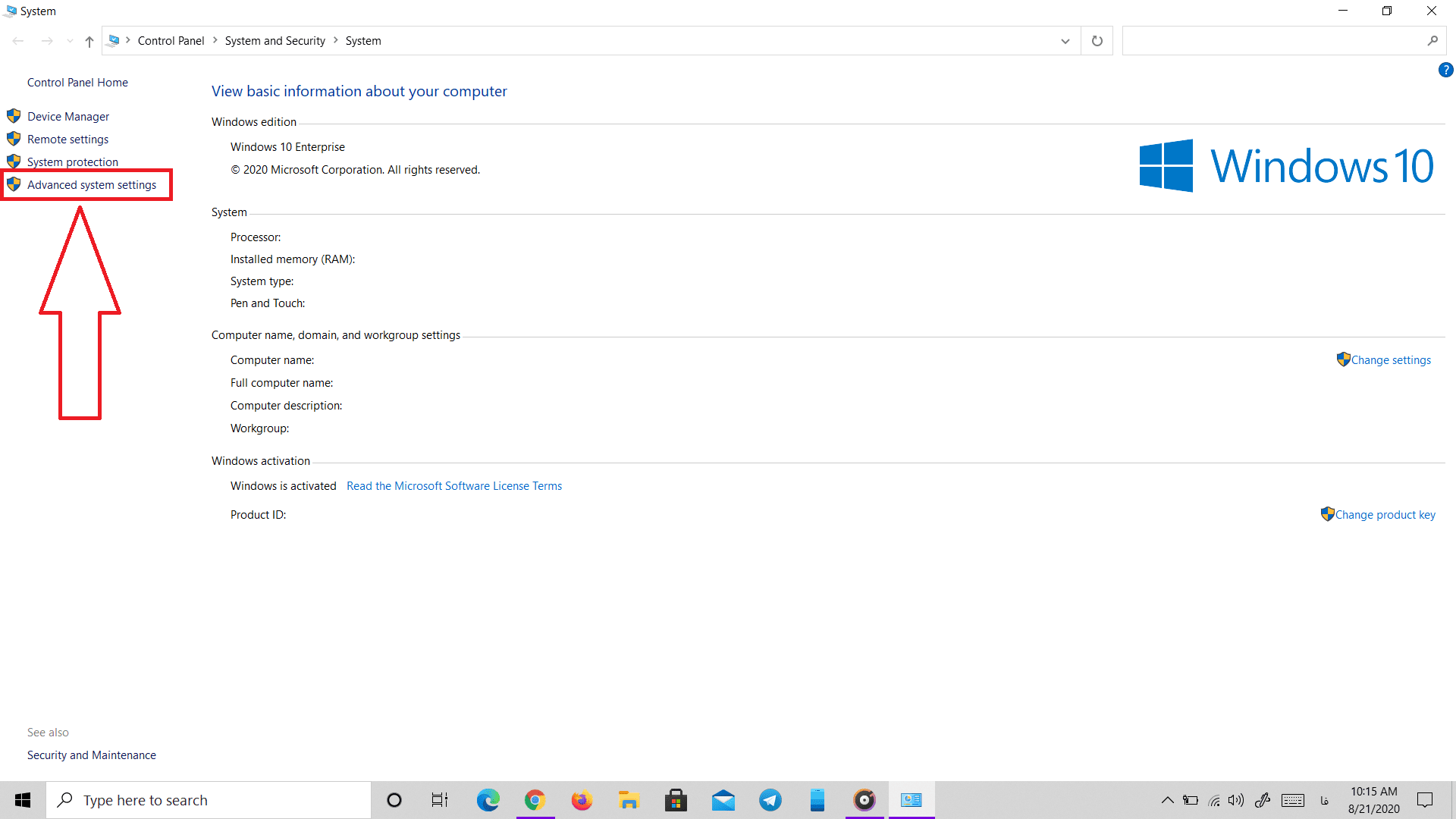Open touch keyboard tray icon

click(1293, 800)
